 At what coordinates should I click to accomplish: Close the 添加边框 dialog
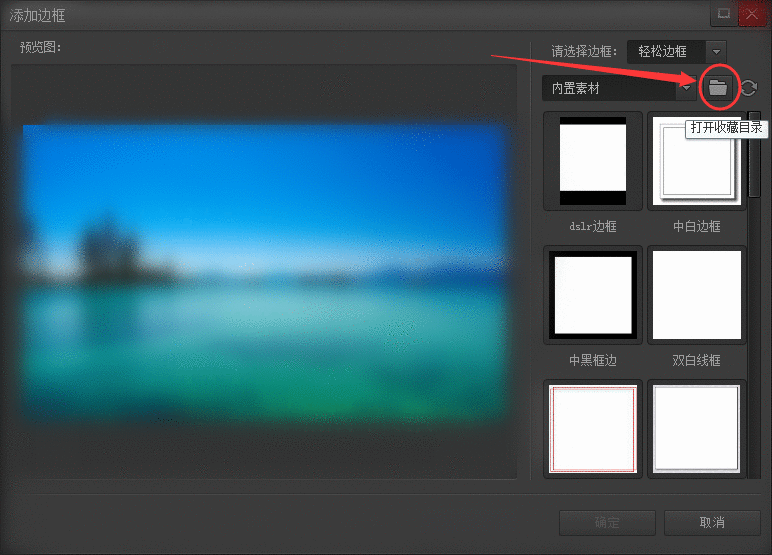click(x=752, y=14)
